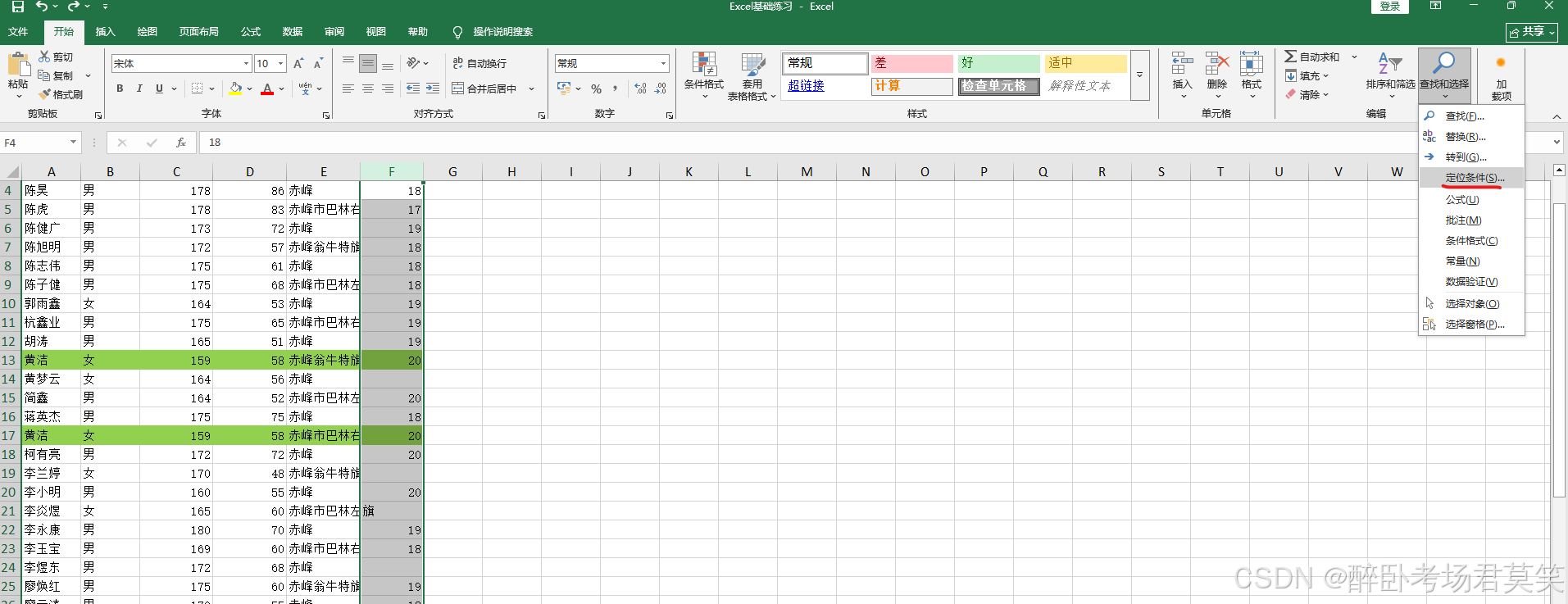Open the 数据 (Data) ribbon tab
The image size is (1568, 604).
292,32
